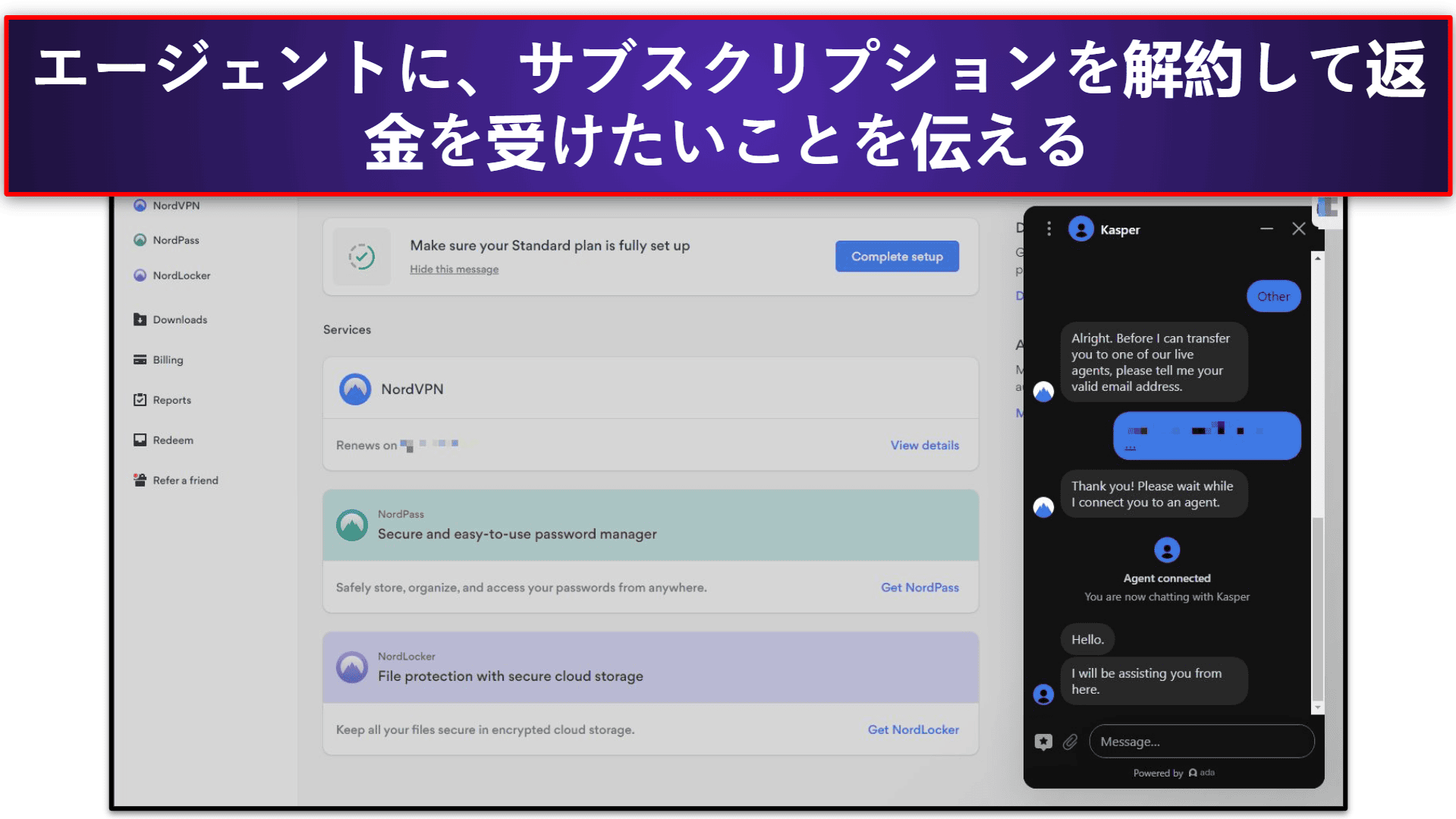Open the Billing page
Screen dimensions: 1456x819
click(168, 360)
